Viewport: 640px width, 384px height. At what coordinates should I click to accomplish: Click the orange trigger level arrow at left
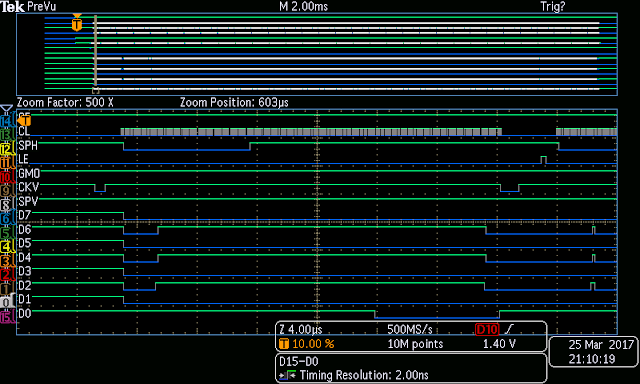(x=24, y=121)
